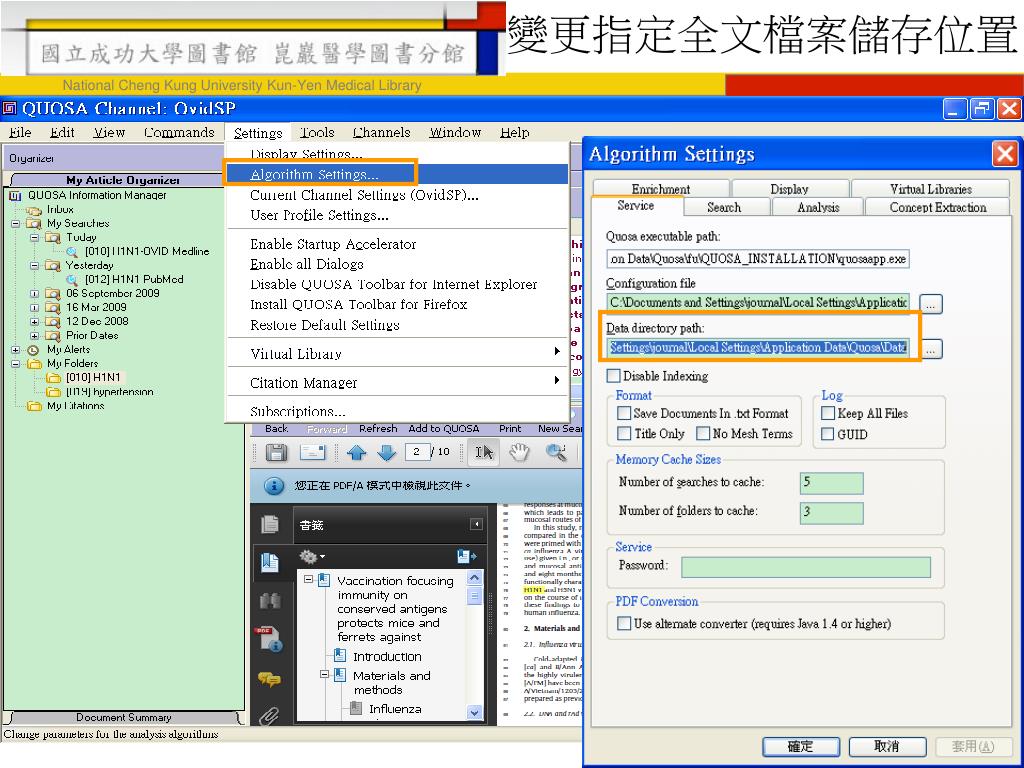
Task: Click the save disk icon in PDF toolbar
Action: click(x=276, y=452)
